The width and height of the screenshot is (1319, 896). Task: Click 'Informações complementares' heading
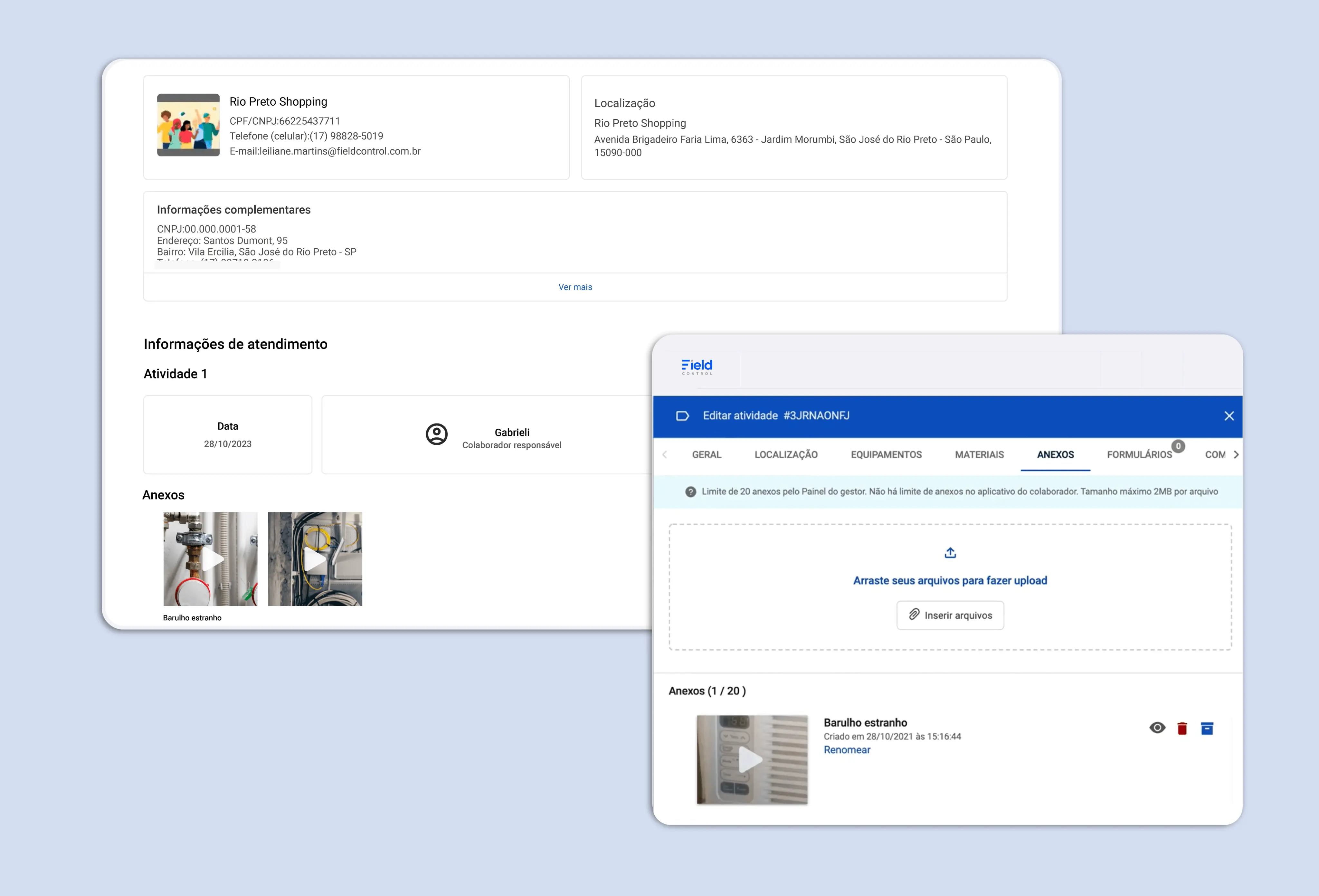[233, 210]
